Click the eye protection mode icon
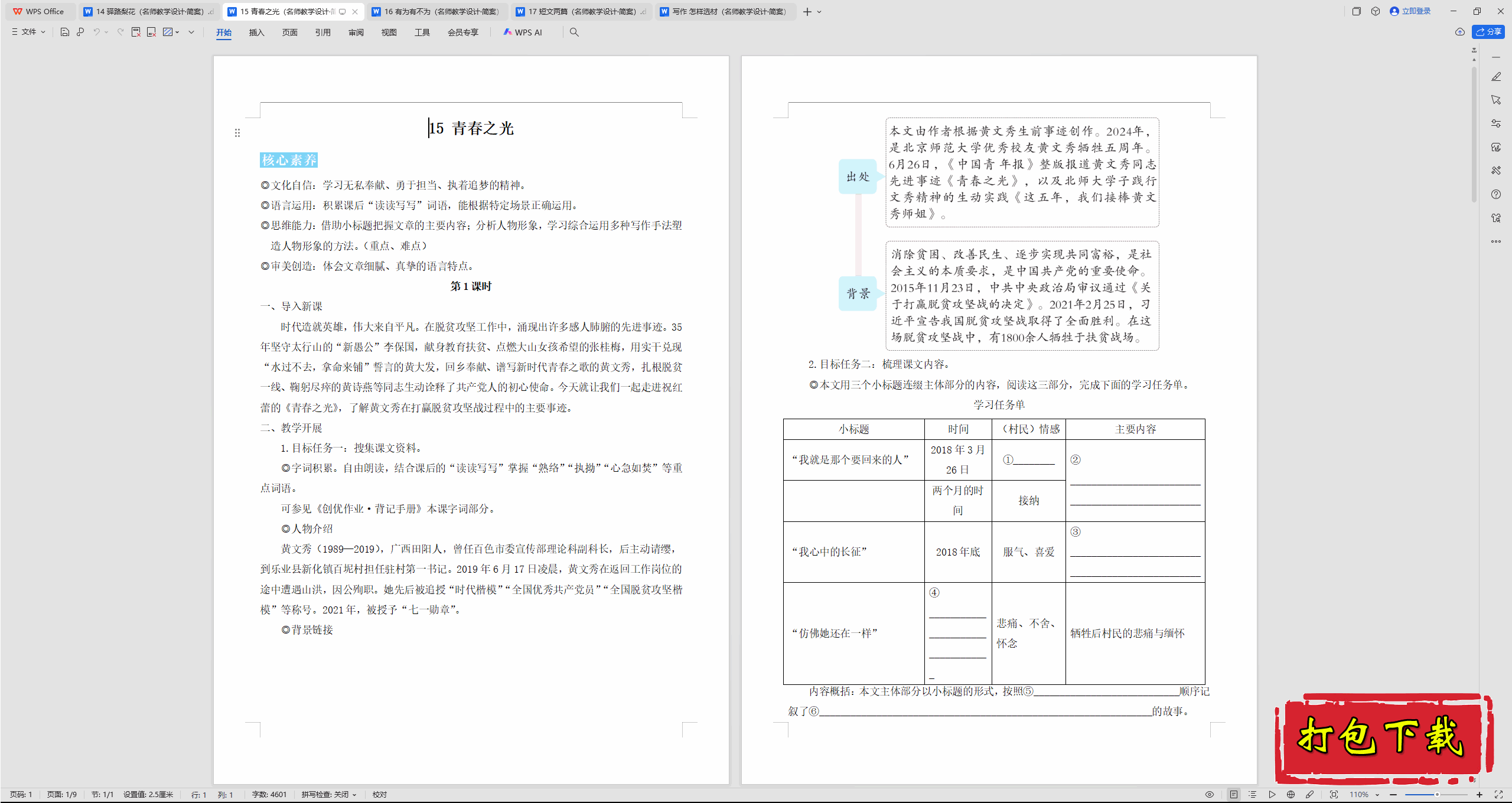 point(1210,795)
